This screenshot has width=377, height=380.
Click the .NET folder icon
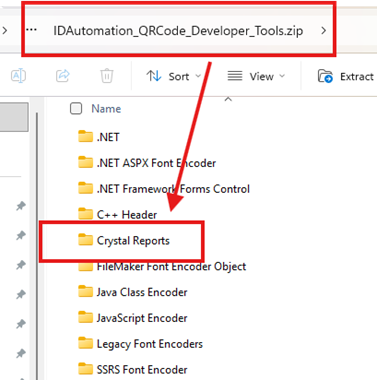85,136
